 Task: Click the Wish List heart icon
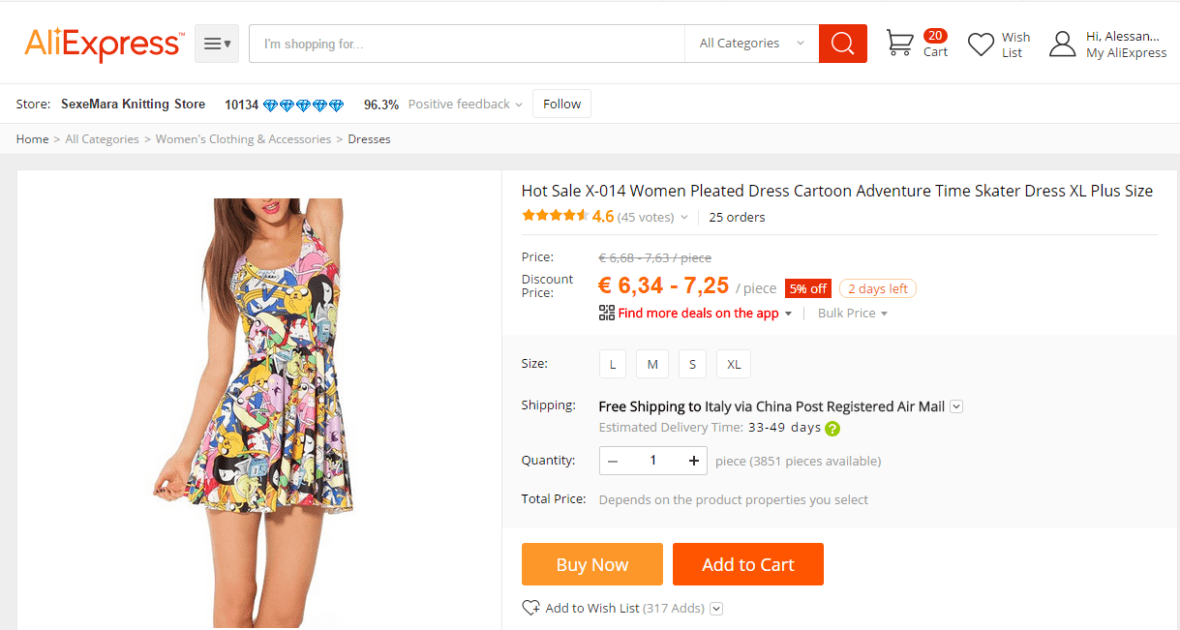(x=981, y=44)
